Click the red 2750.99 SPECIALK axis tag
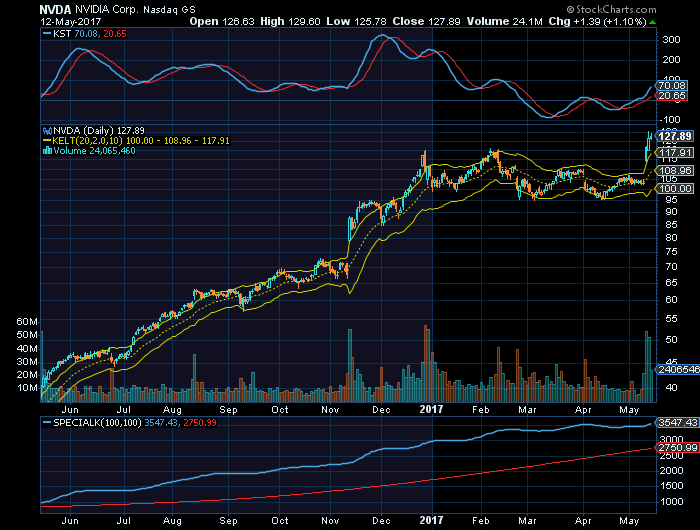This screenshot has height=530, width=700. pyautogui.click(x=677, y=448)
